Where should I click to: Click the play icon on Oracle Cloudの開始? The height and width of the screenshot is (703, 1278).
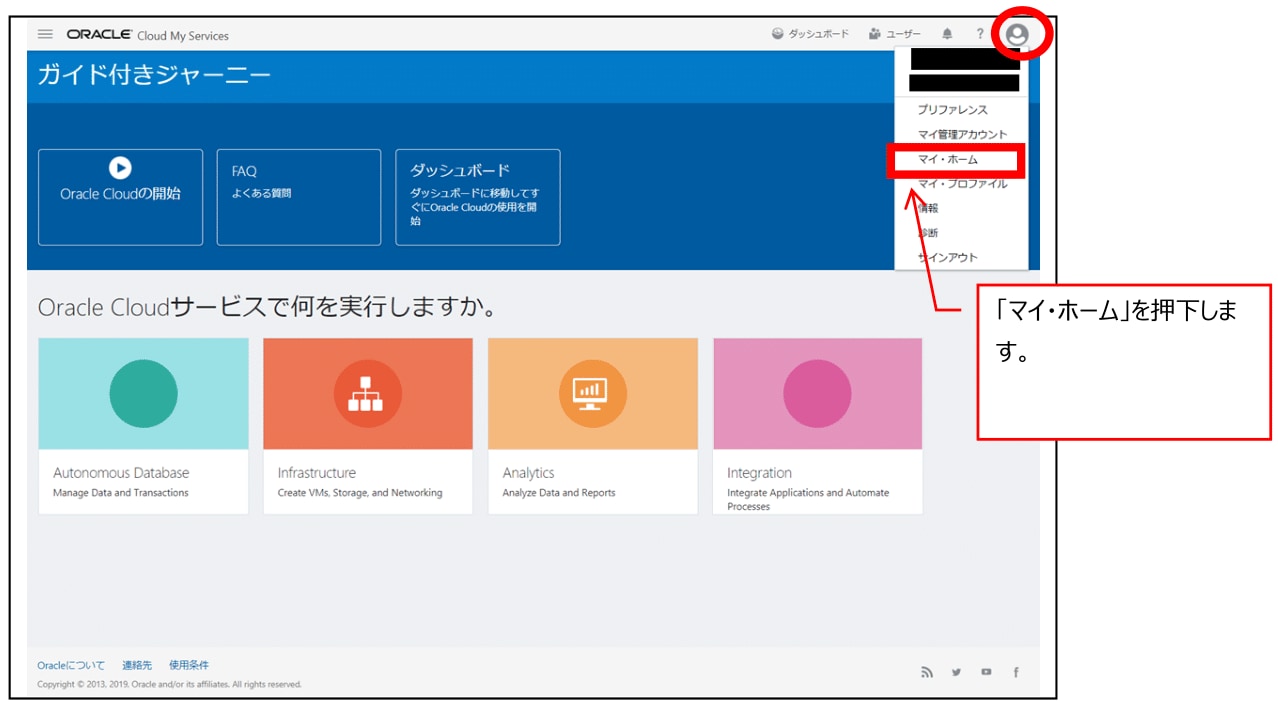tap(120, 168)
